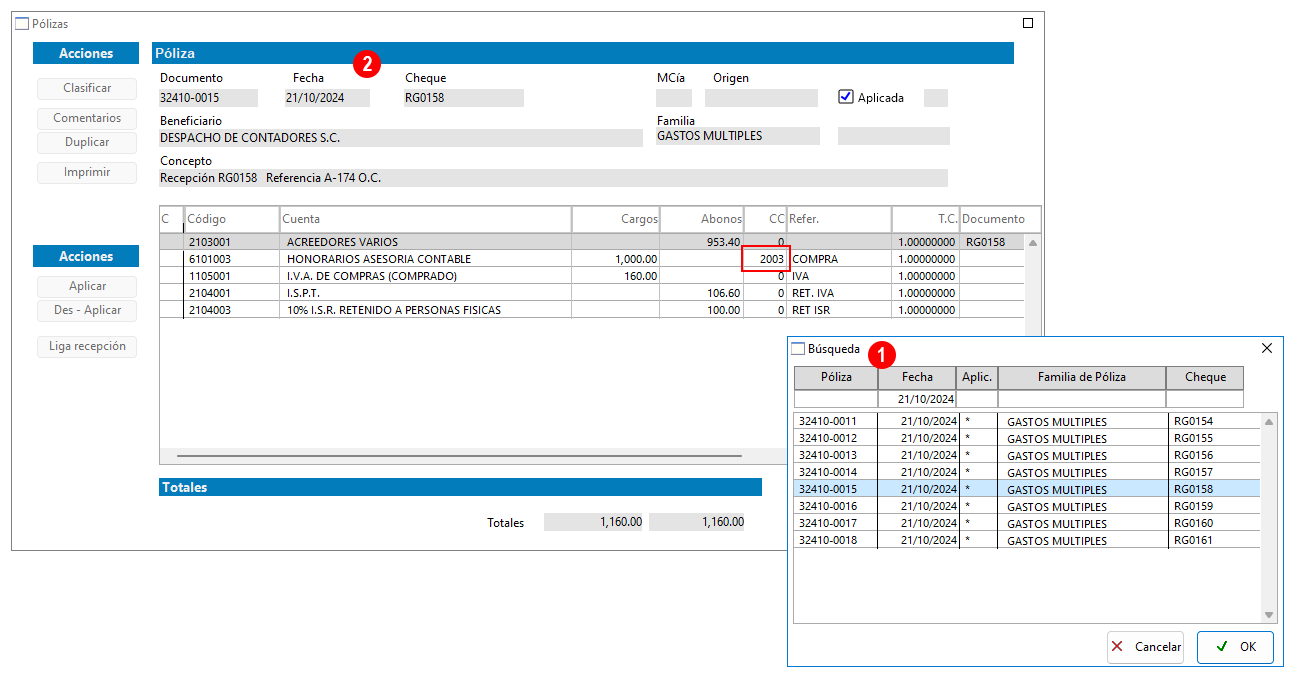Click the Fecha column header in Búsqueda
Image resolution: width=1298 pixels, height=679 pixels.
[917, 377]
